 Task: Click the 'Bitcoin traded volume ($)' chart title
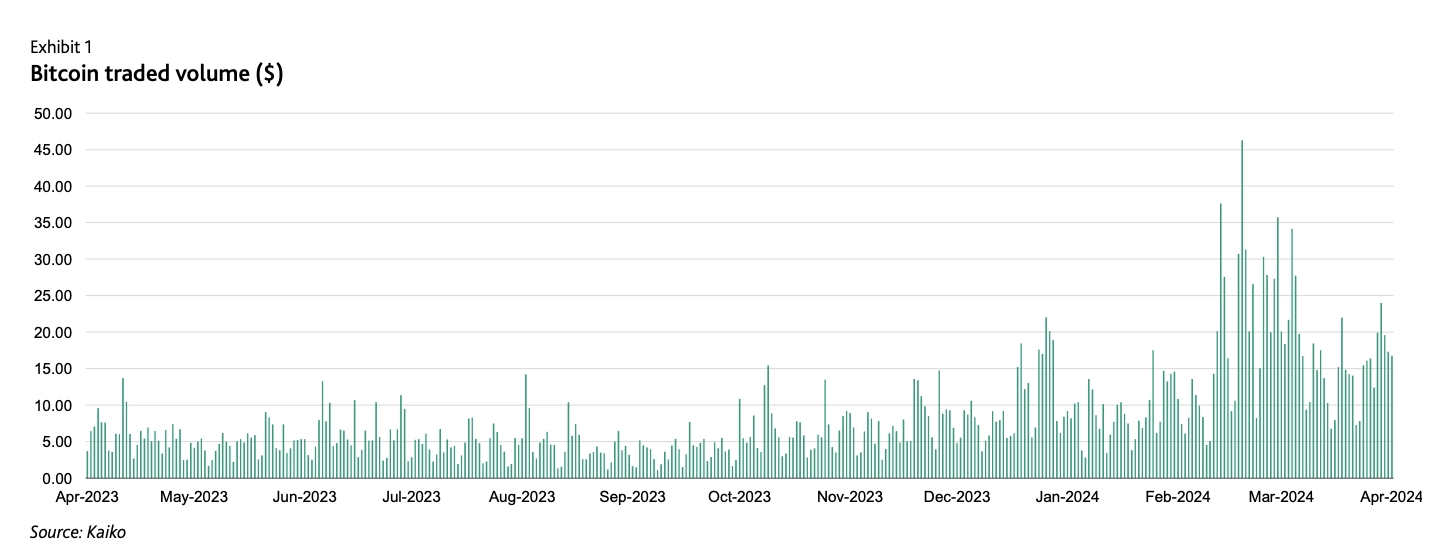click(x=157, y=75)
